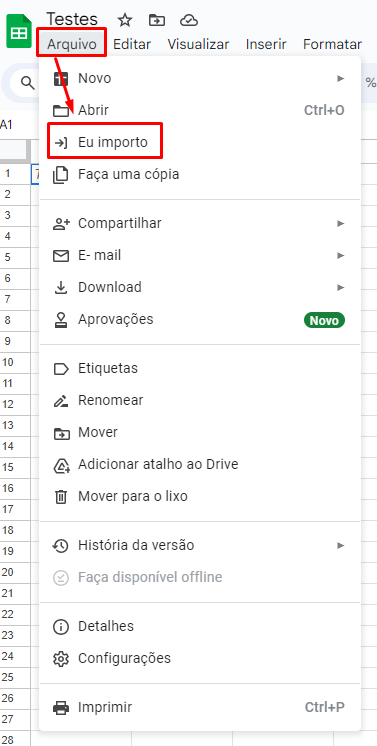Open the Google Sheets home icon
Viewport: 377px width, 746px height.
coord(19,31)
